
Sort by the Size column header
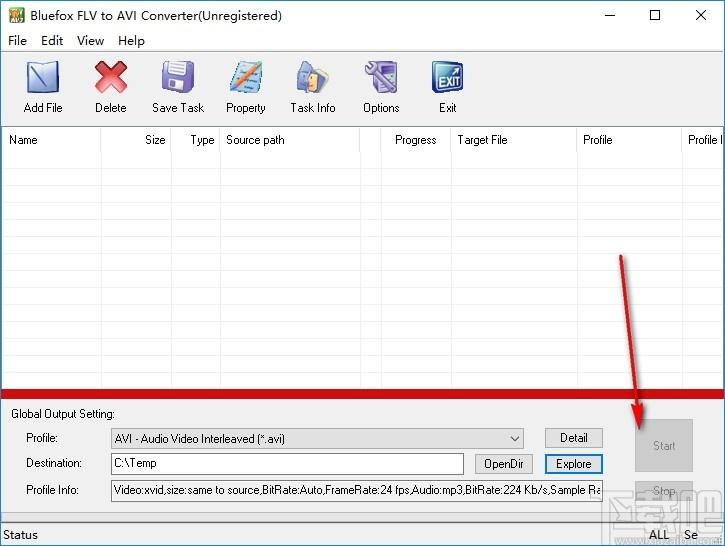tap(136, 140)
